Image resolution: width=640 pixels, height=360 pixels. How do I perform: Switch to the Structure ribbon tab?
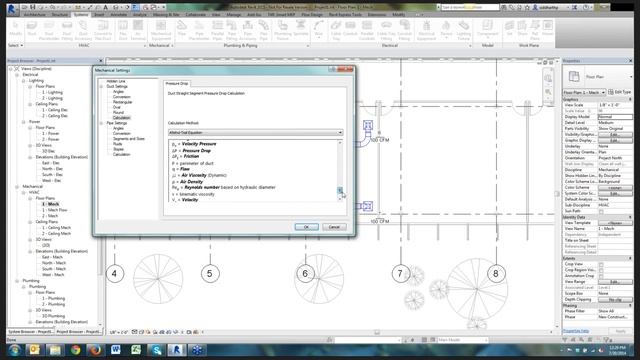pos(60,15)
